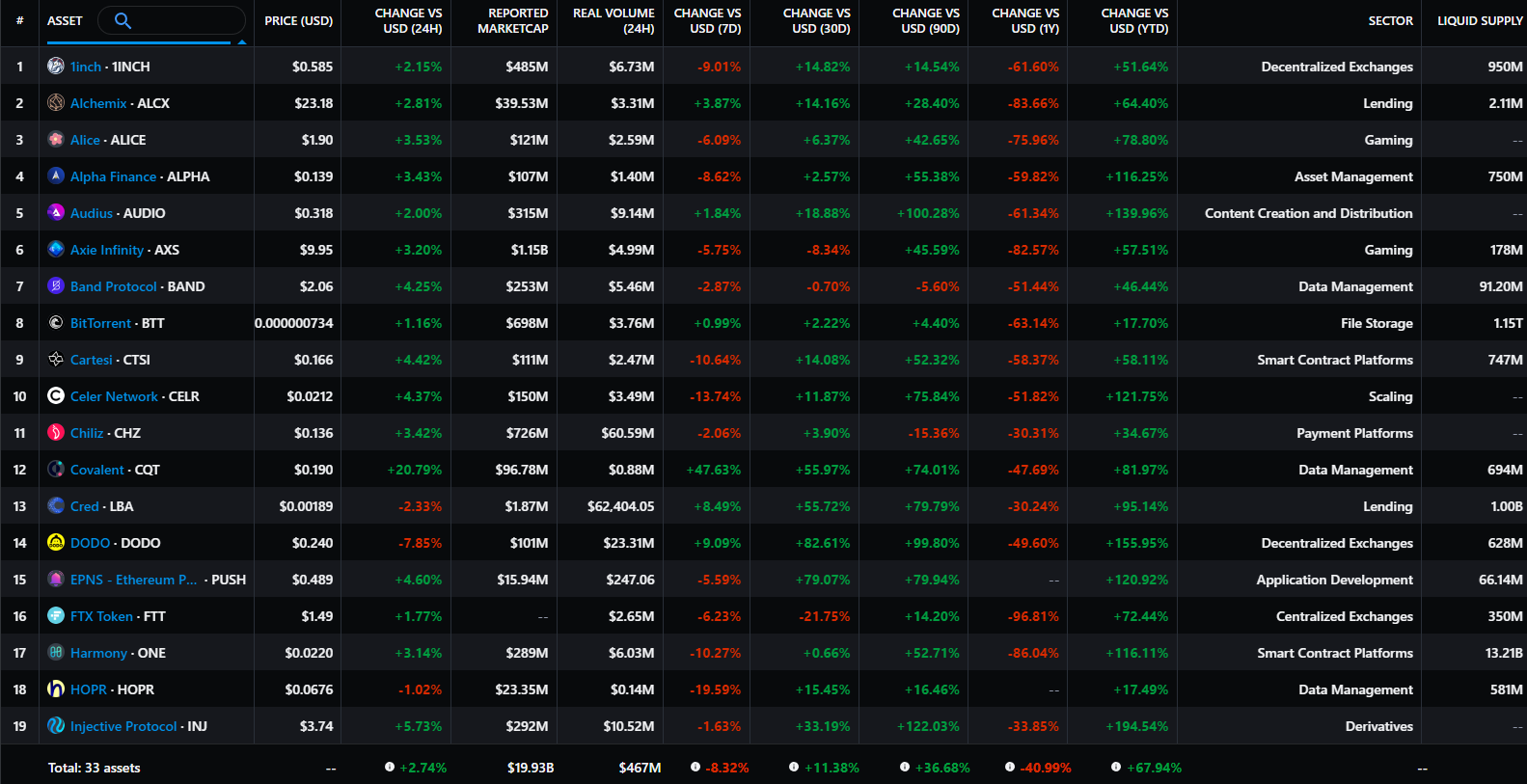Sort by Change vs USD (YTD) header
This screenshot has width=1527, height=784.
coord(1133,21)
